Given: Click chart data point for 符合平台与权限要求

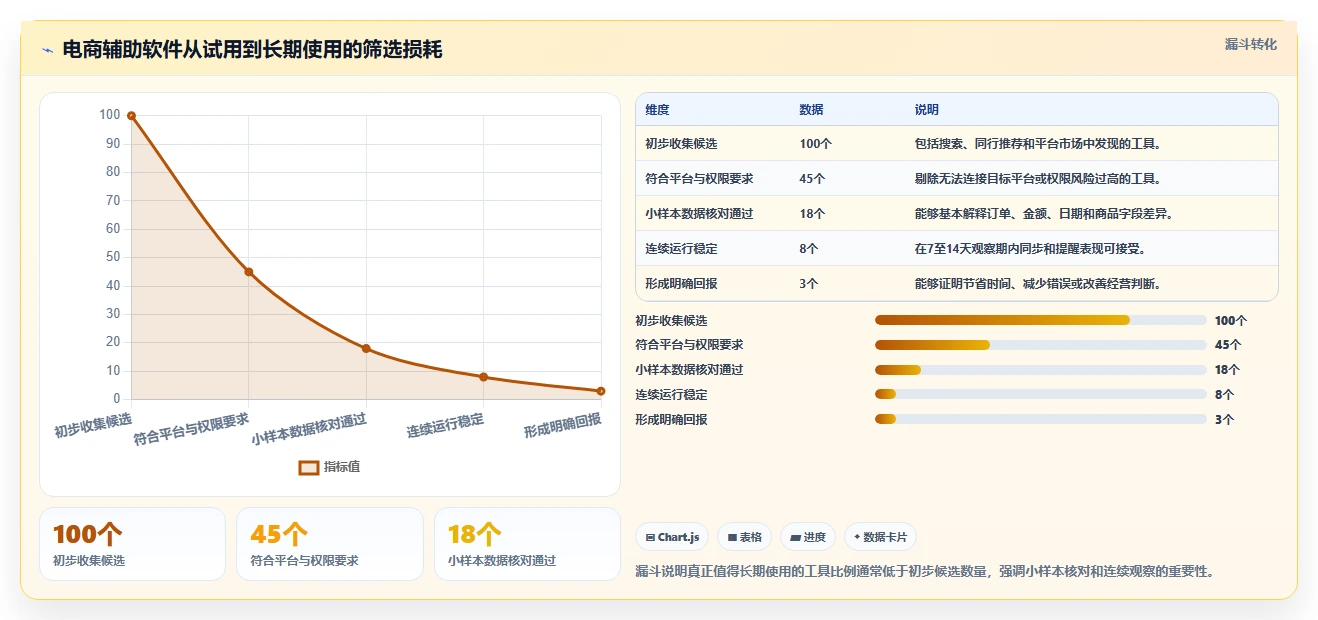Looking at the screenshot, I should pyautogui.click(x=249, y=272).
